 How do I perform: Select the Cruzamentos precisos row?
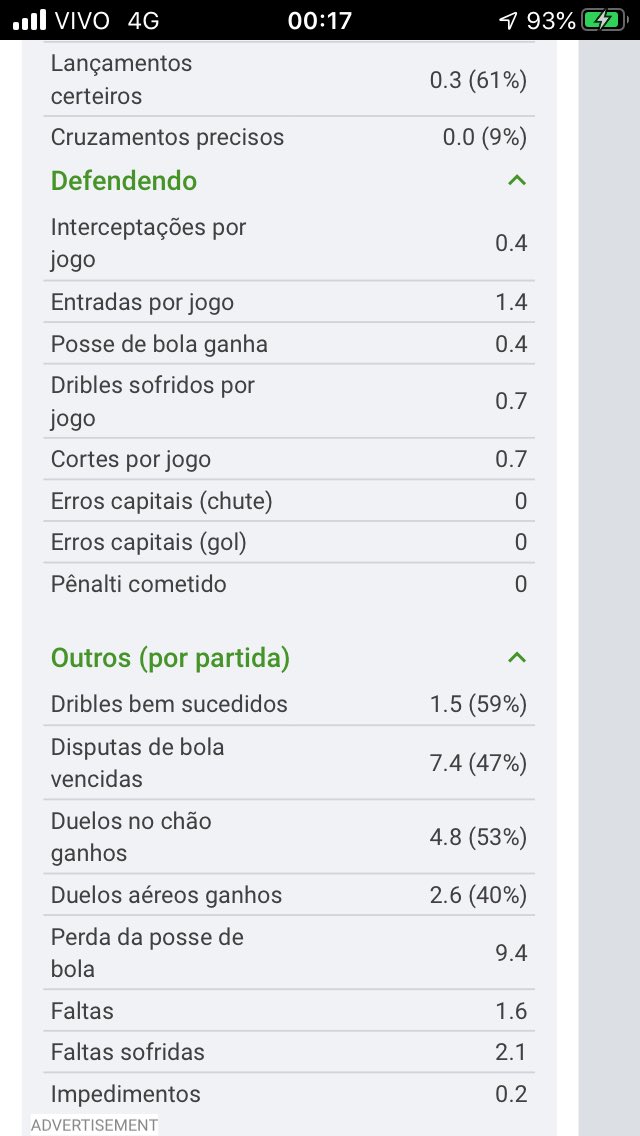[x=288, y=137]
